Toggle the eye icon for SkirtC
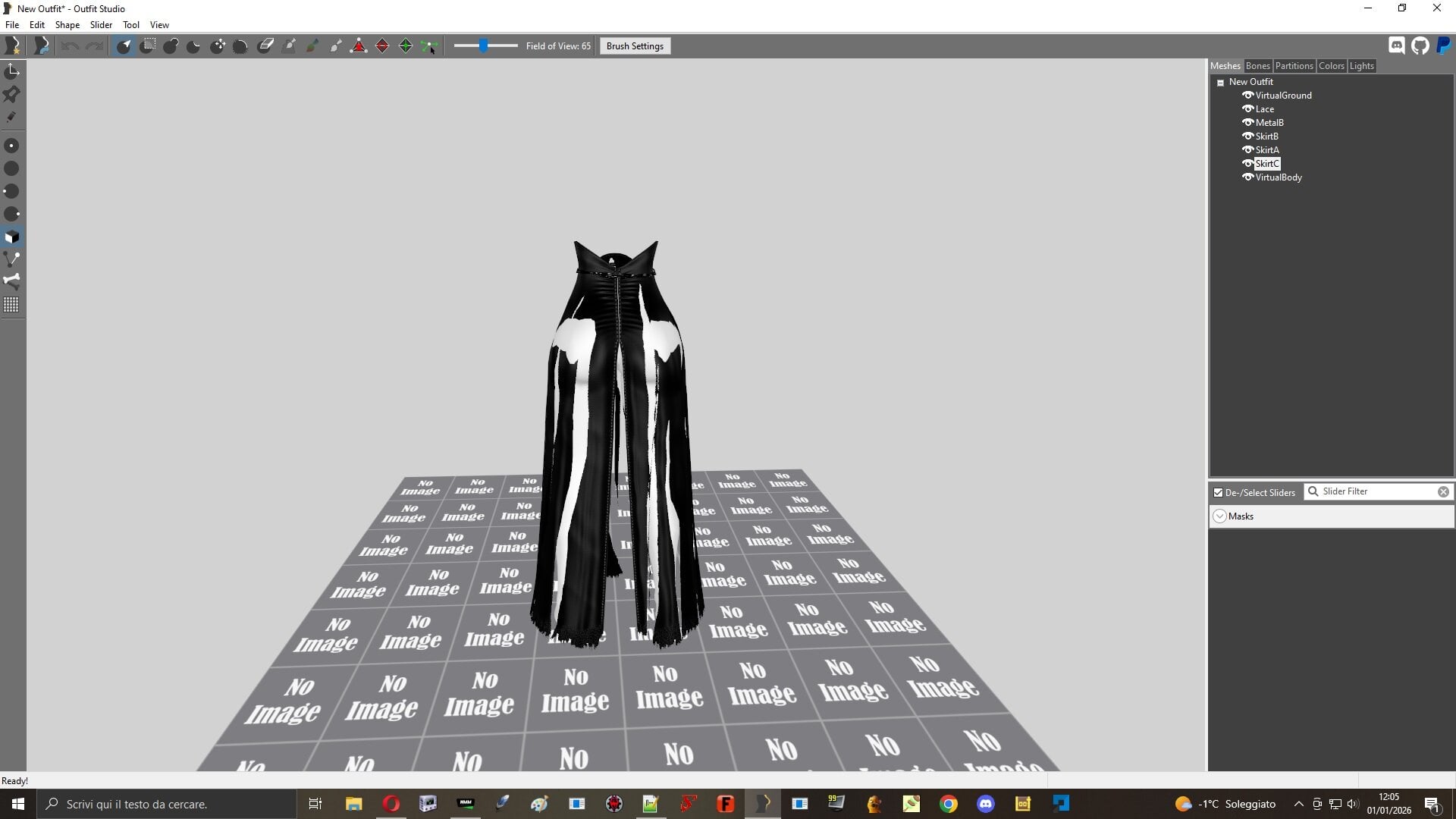 click(1247, 164)
